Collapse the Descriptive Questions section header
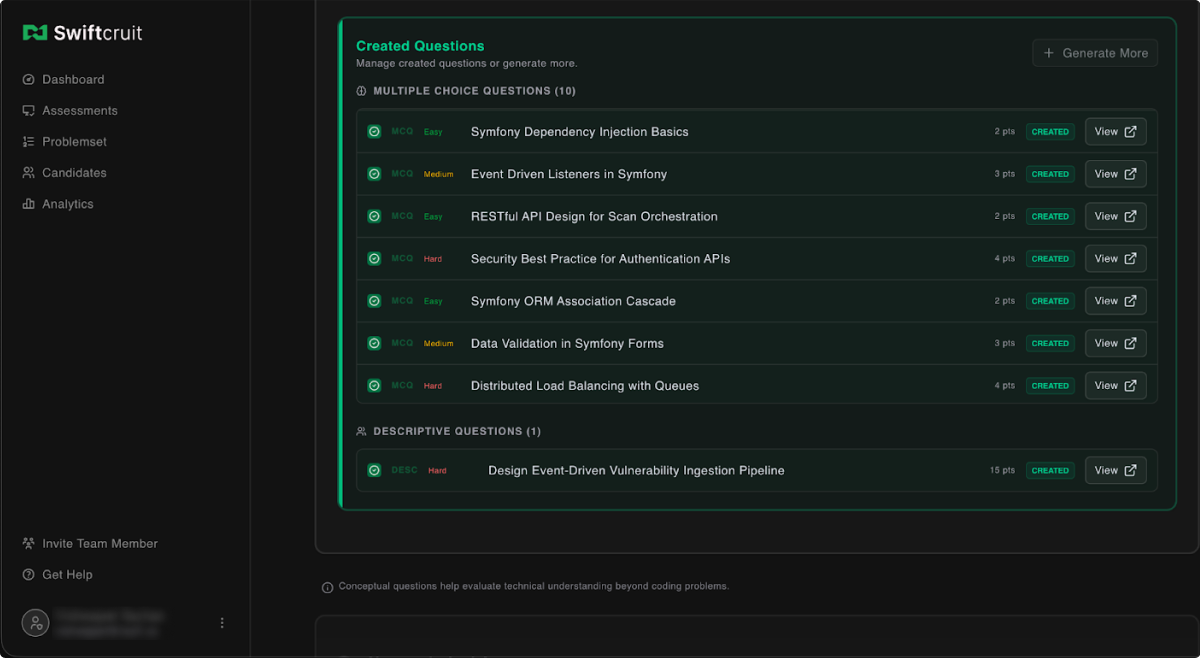 pyautogui.click(x=456, y=432)
